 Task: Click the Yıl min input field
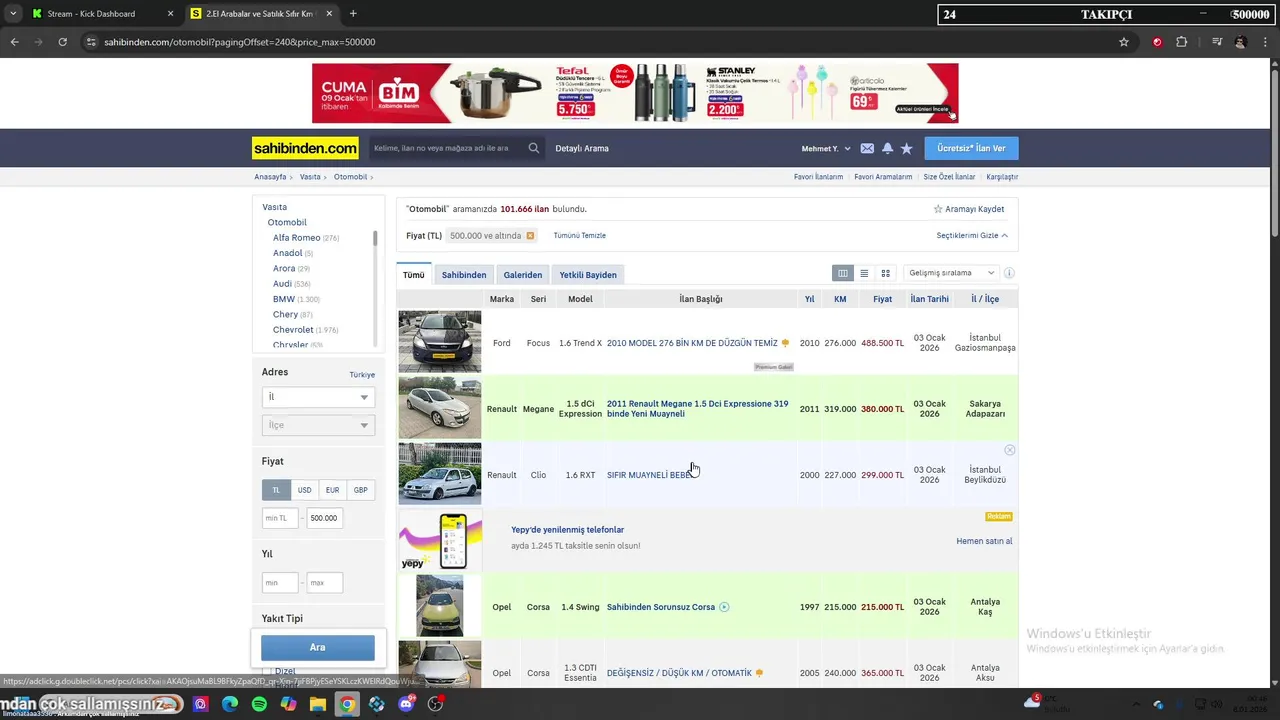pos(280,582)
